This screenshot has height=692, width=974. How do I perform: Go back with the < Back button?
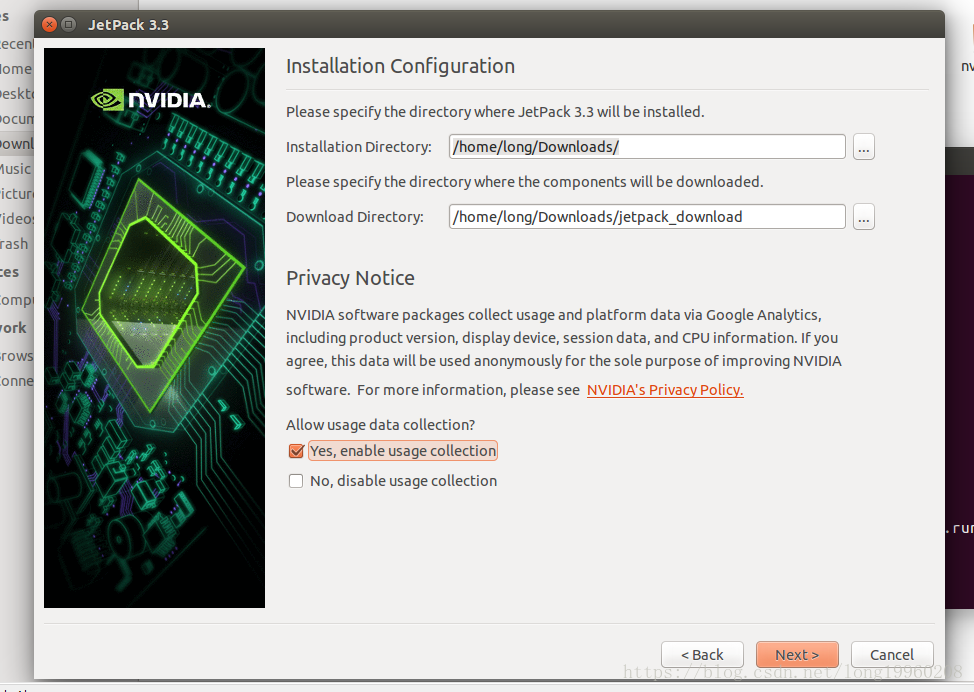click(702, 655)
